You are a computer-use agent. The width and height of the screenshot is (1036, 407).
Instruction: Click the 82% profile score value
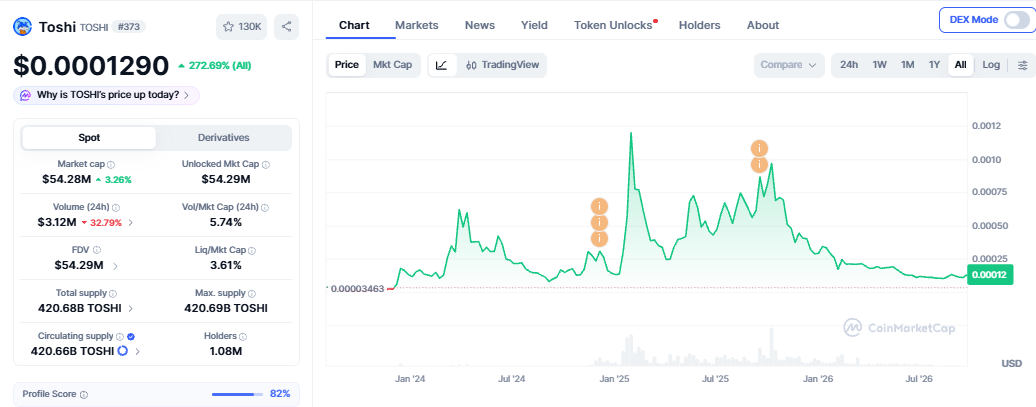[x=280, y=394]
